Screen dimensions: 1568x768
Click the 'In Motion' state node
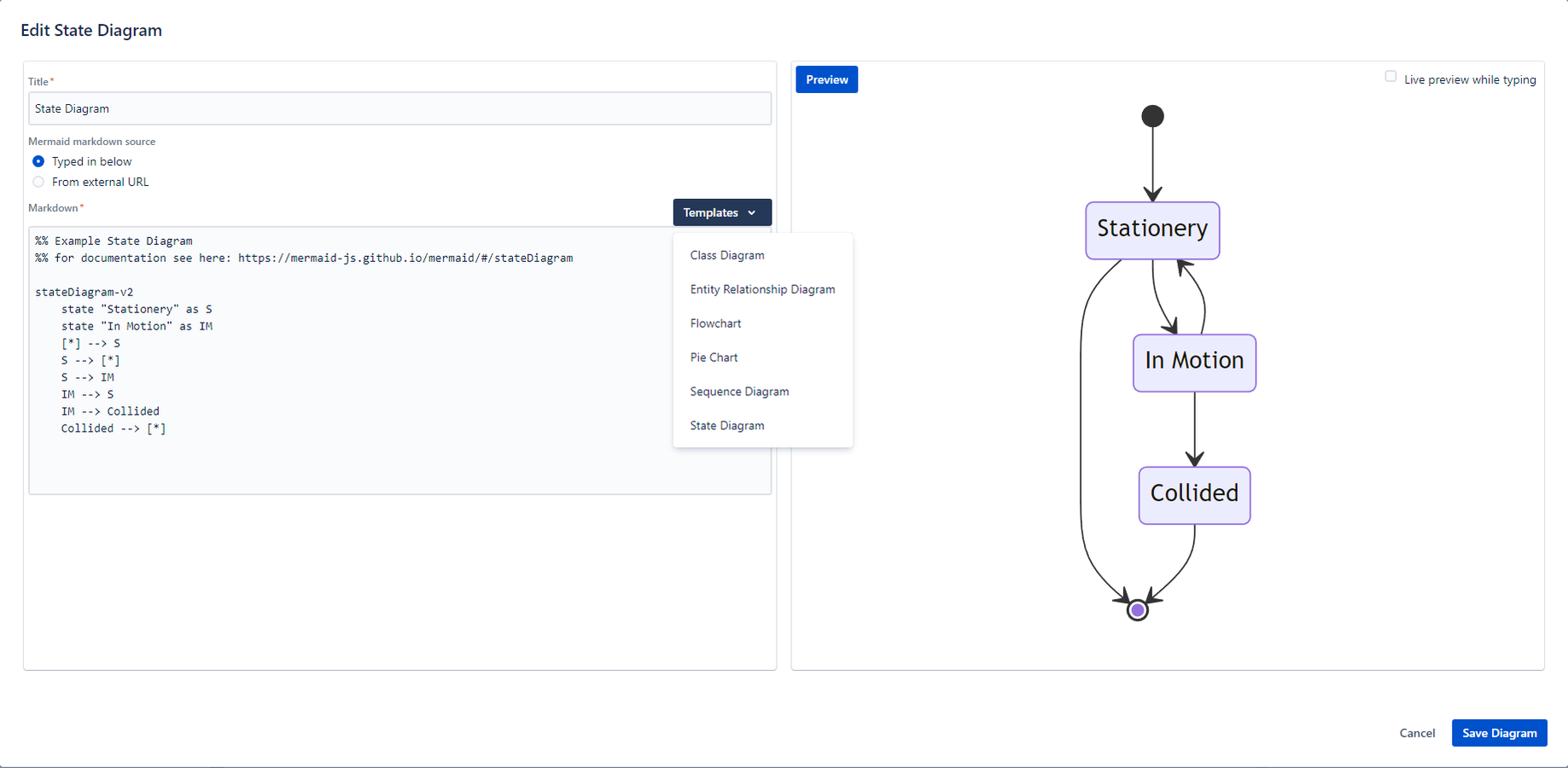click(1194, 363)
